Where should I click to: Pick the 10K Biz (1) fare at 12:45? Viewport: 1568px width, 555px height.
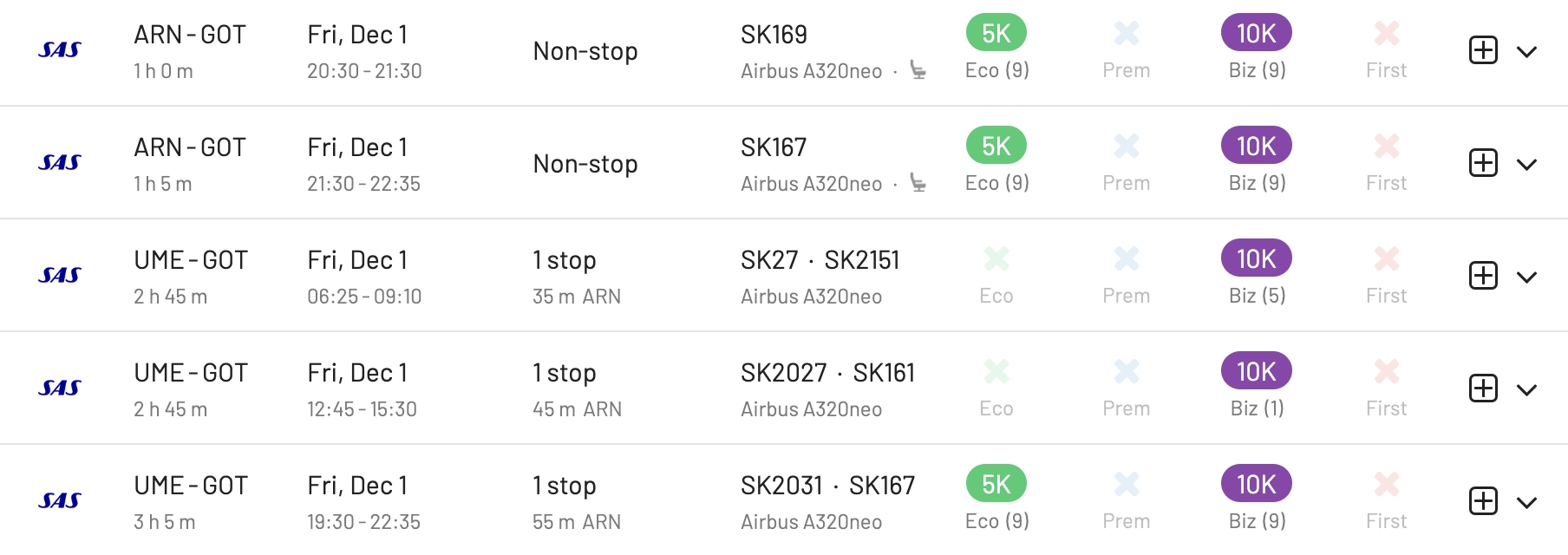point(1257,371)
